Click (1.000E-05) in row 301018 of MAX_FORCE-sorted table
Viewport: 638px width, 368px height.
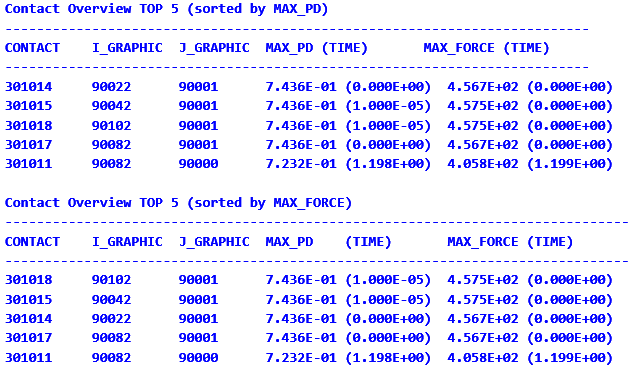click(x=388, y=280)
